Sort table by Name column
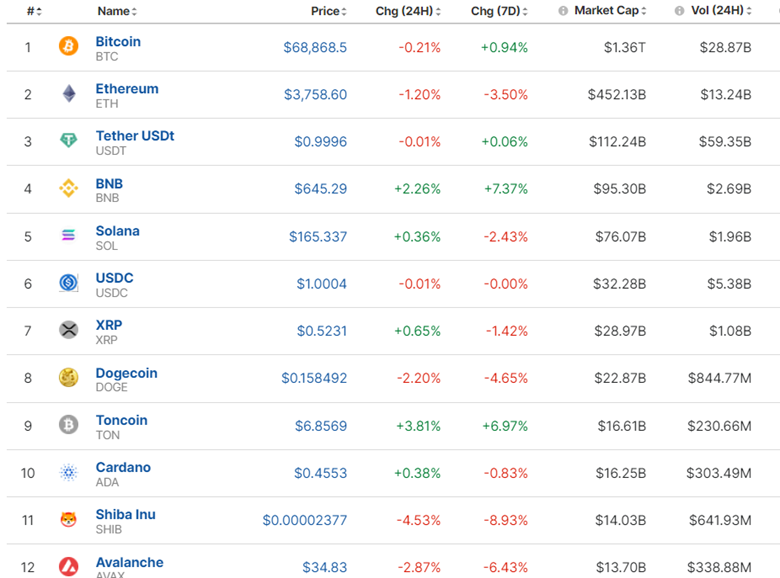The height and width of the screenshot is (578, 780). (117, 11)
